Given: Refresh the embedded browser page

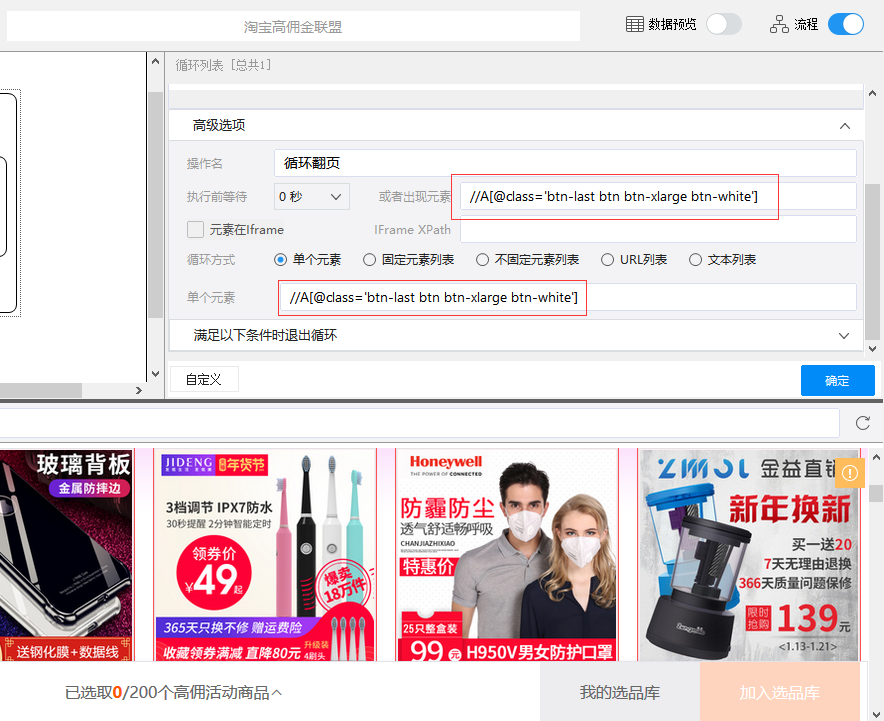Looking at the screenshot, I should coord(863,423).
